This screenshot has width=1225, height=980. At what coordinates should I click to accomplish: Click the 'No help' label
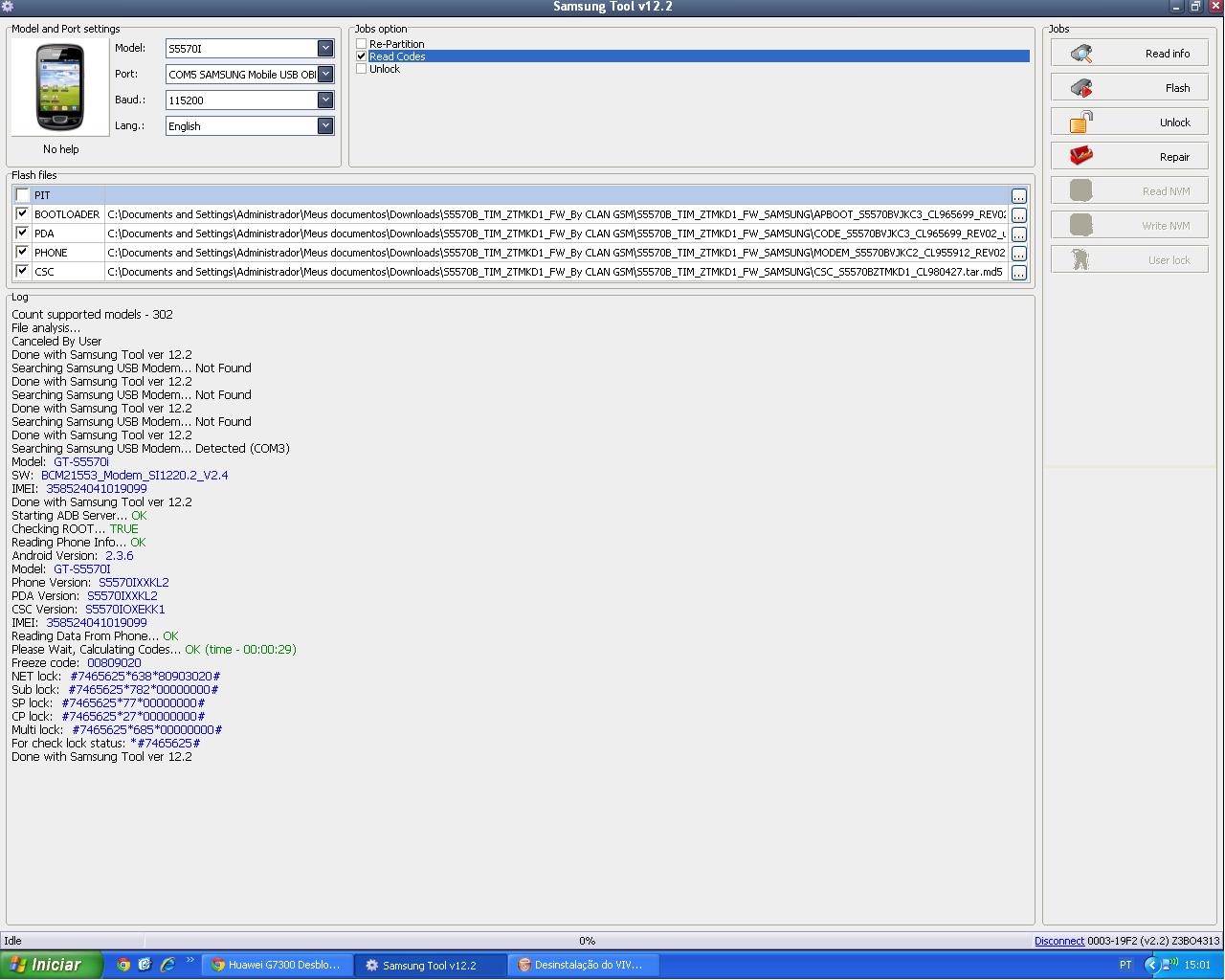pos(61,149)
